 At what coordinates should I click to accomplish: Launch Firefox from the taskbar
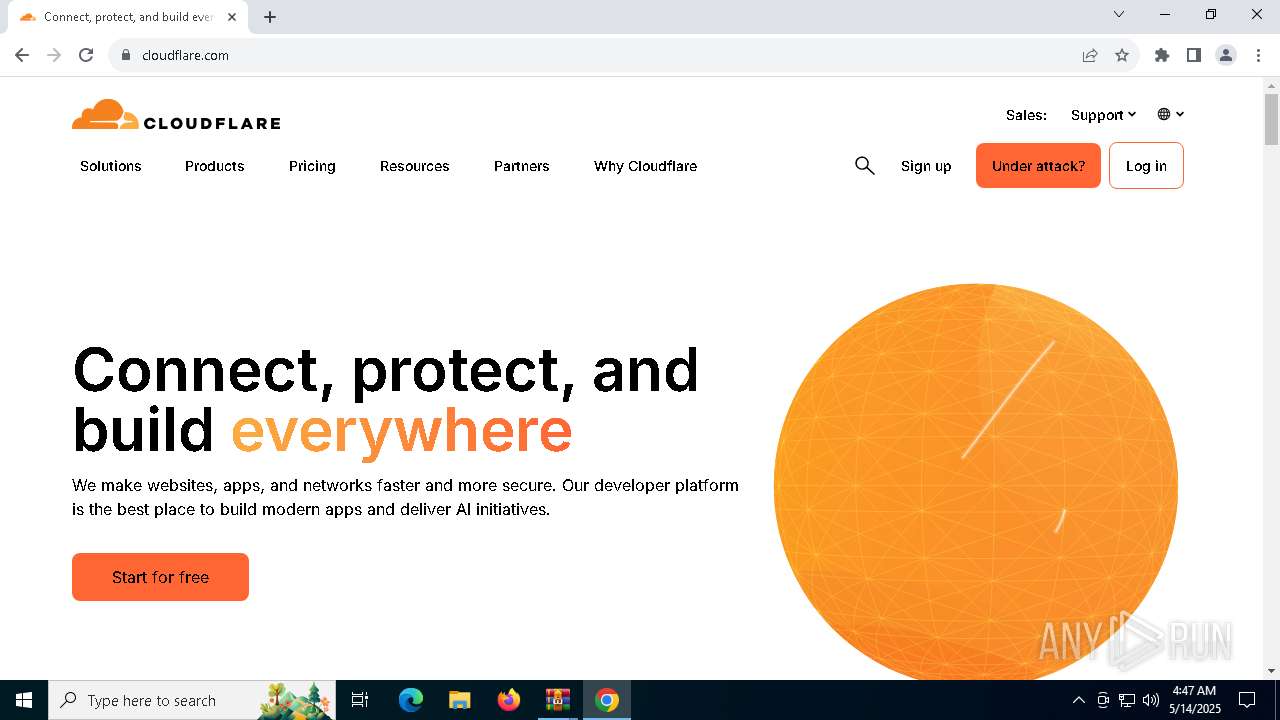(x=509, y=700)
